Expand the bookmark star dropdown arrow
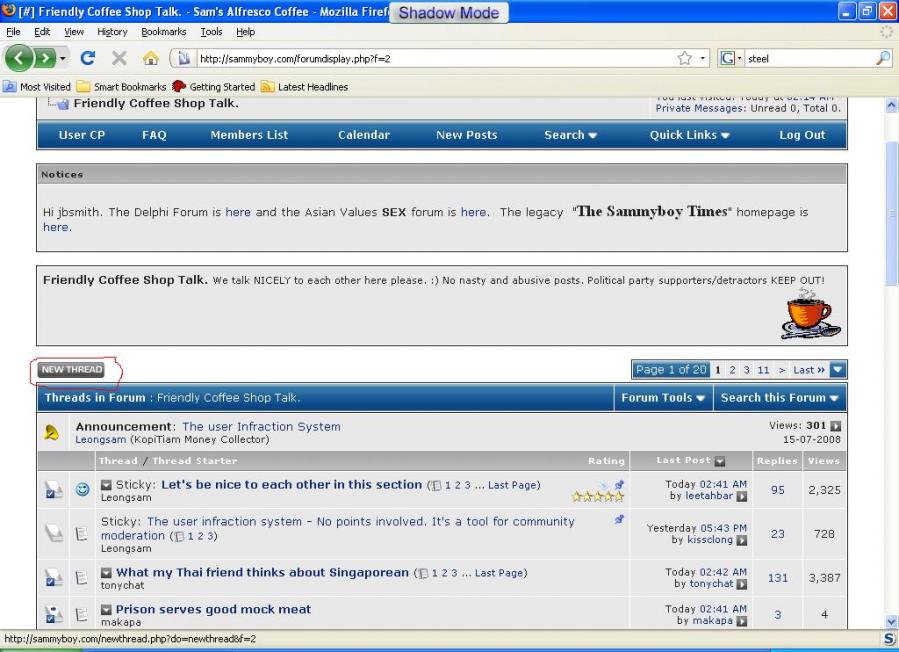The width and height of the screenshot is (899, 652). [x=702, y=58]
